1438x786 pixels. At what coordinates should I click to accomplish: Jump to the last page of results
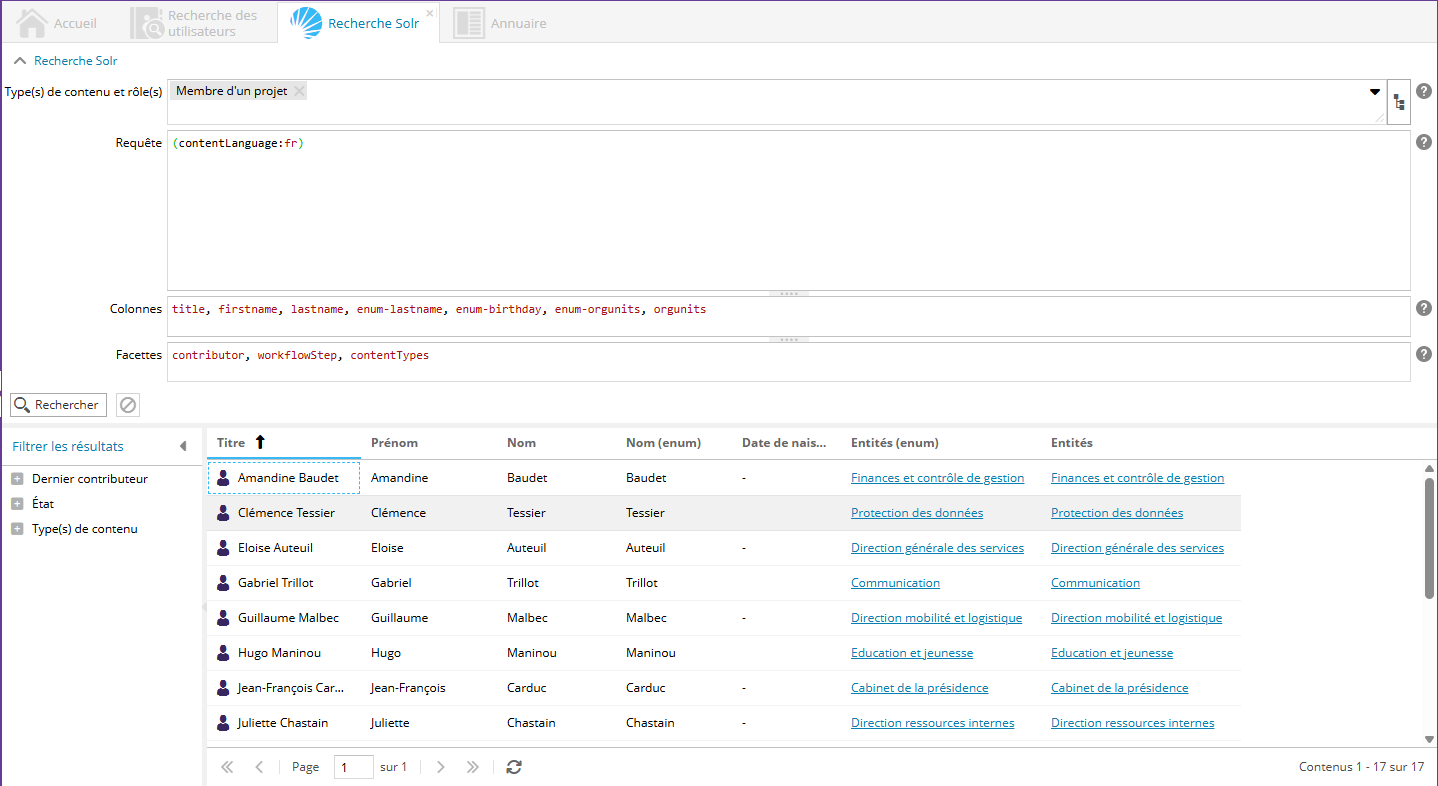pos(473,767)
